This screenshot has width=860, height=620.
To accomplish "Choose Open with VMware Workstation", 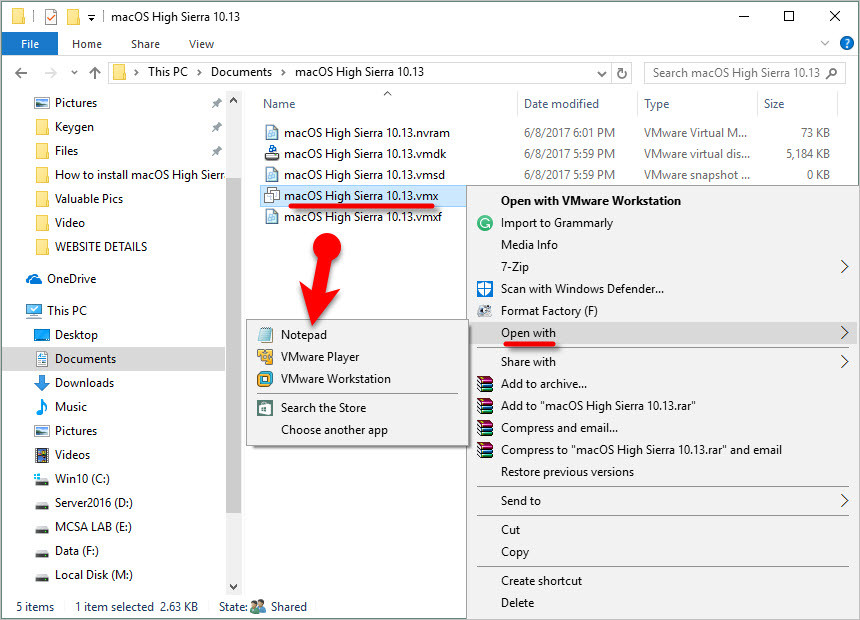I will 591,201.
